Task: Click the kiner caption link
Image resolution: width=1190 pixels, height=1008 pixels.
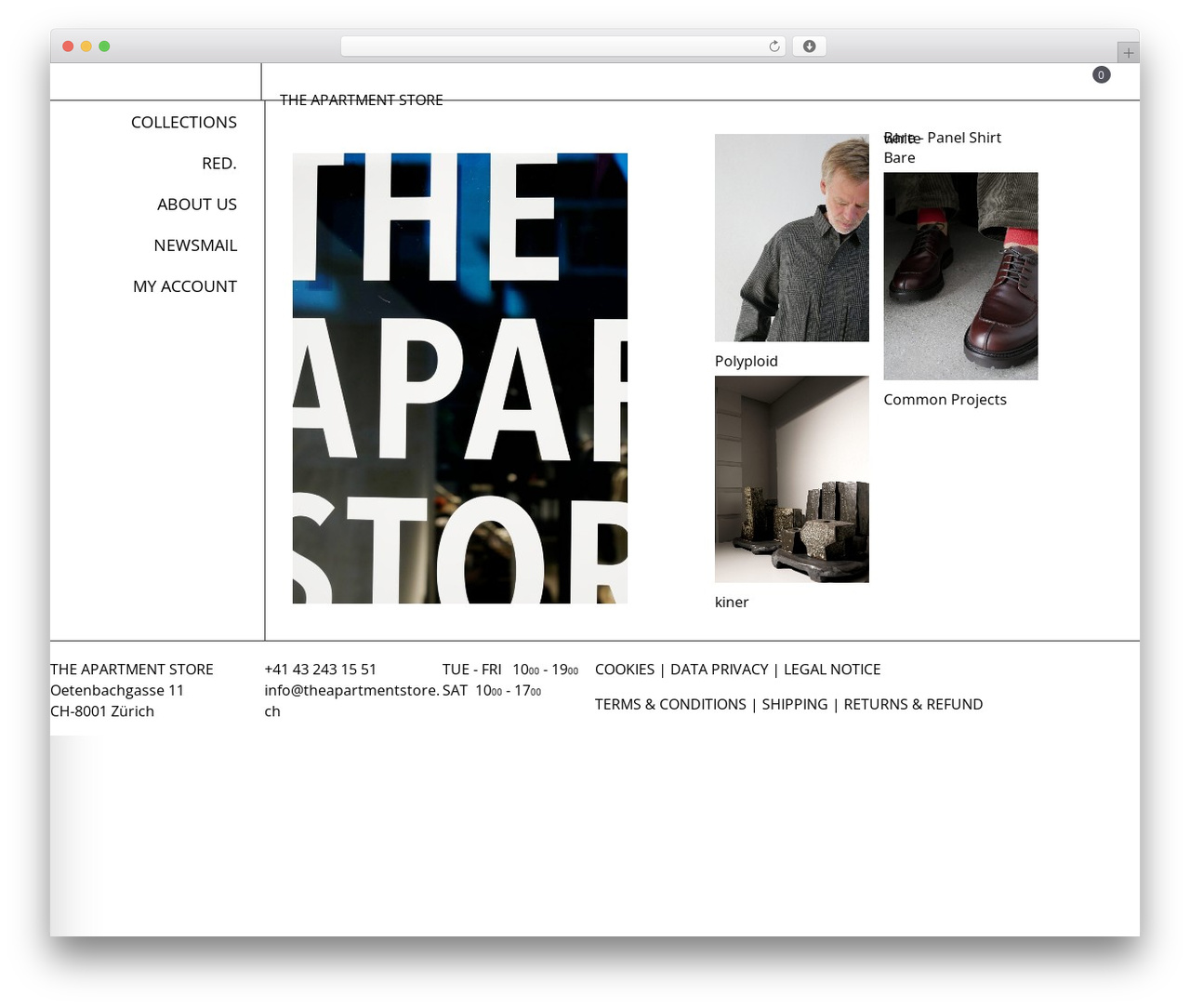Action: click(732, 602)
